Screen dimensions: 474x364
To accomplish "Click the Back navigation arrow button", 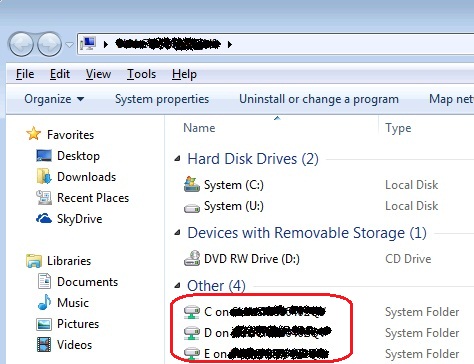I will (21, 44).
